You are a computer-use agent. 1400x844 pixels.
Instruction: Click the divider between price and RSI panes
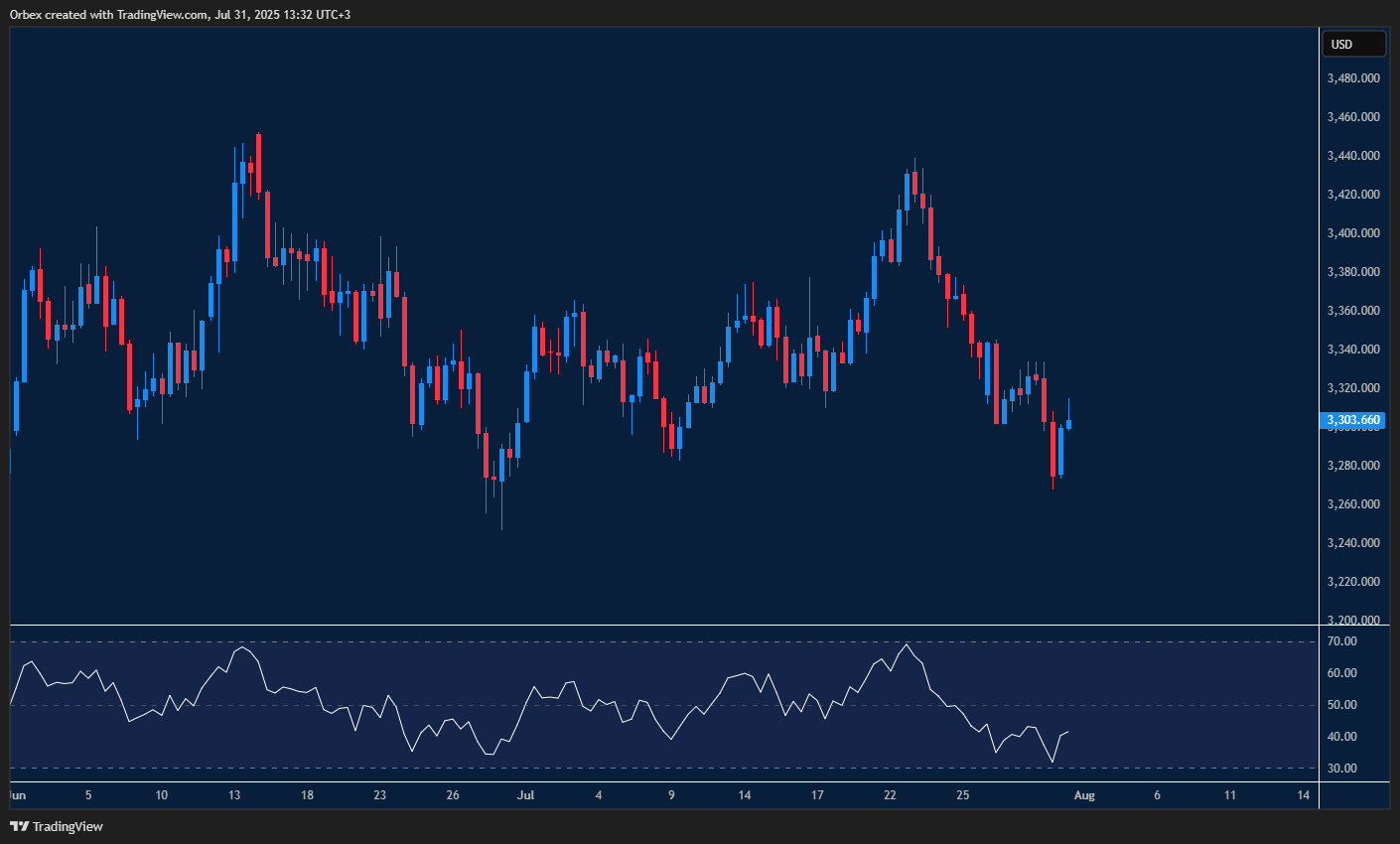click(655, 625)
